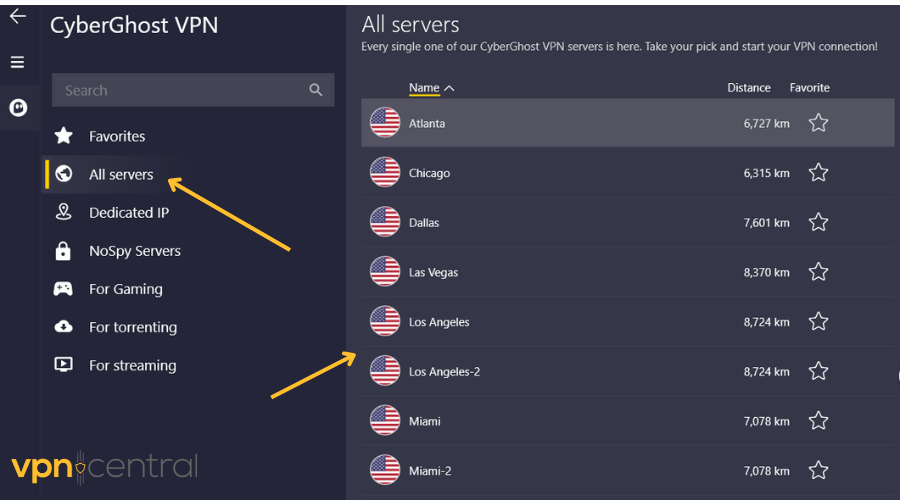
Task: Mark Chicago as favorite with star
Action: pyautogui.click(x=818, y=172)
